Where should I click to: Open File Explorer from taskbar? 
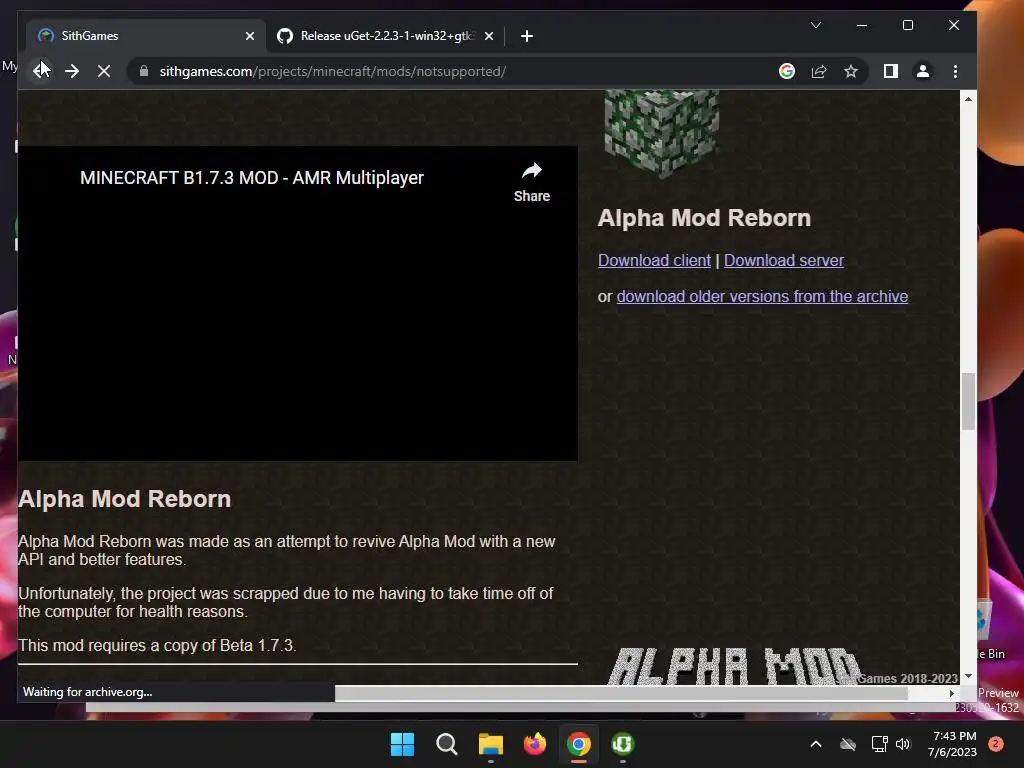[x=490, y=744]
